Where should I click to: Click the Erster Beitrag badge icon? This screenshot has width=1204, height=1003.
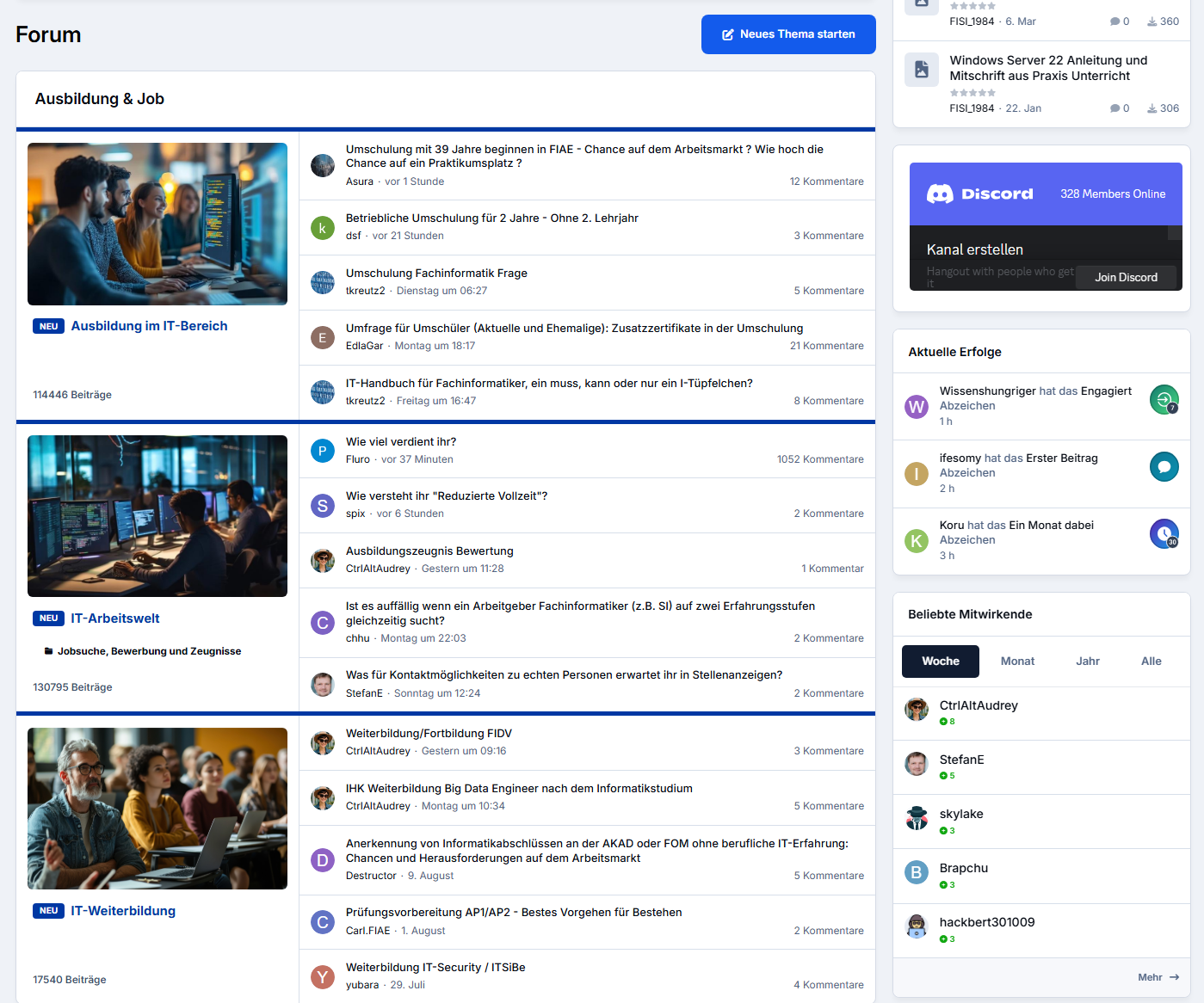1164,466
